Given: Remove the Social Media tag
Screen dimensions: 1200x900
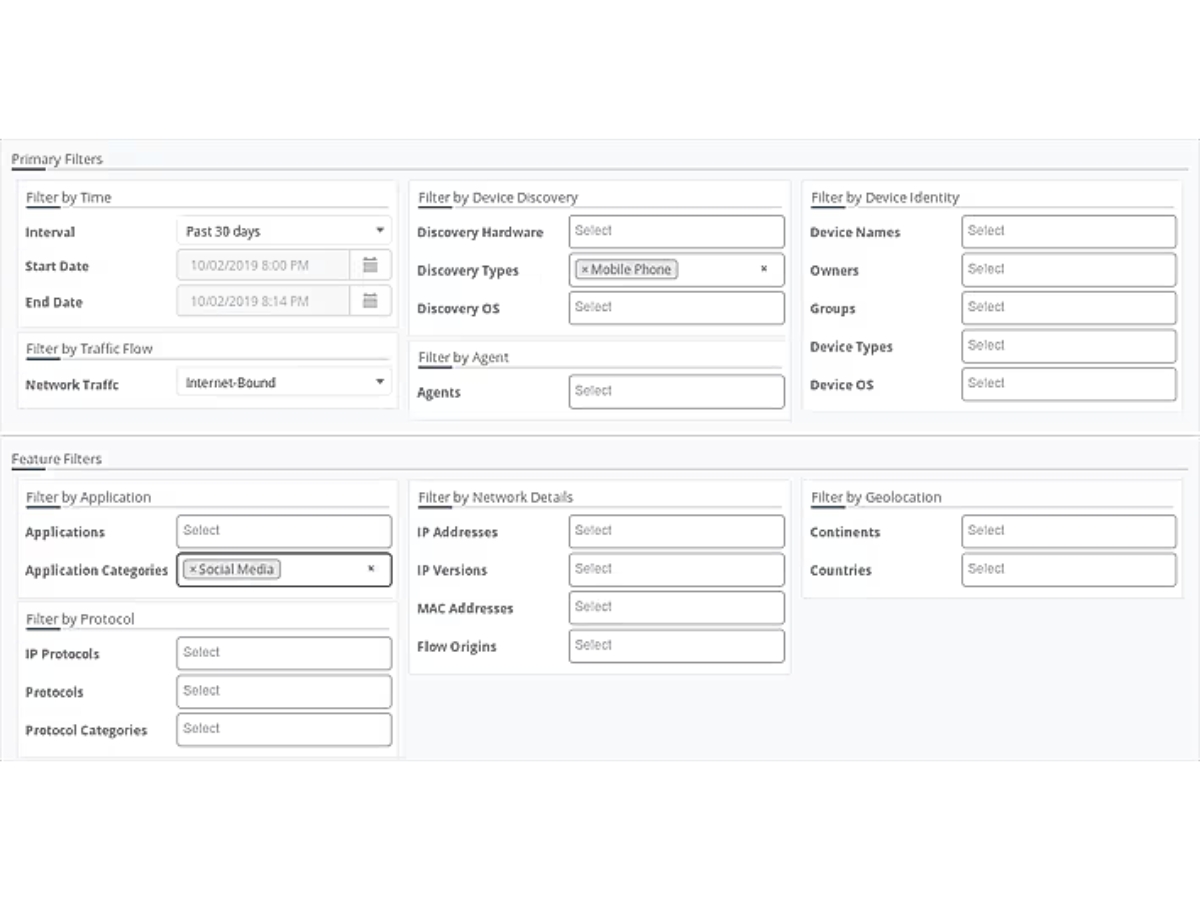Looking at the screenshot, I should (x=193, y=570).
